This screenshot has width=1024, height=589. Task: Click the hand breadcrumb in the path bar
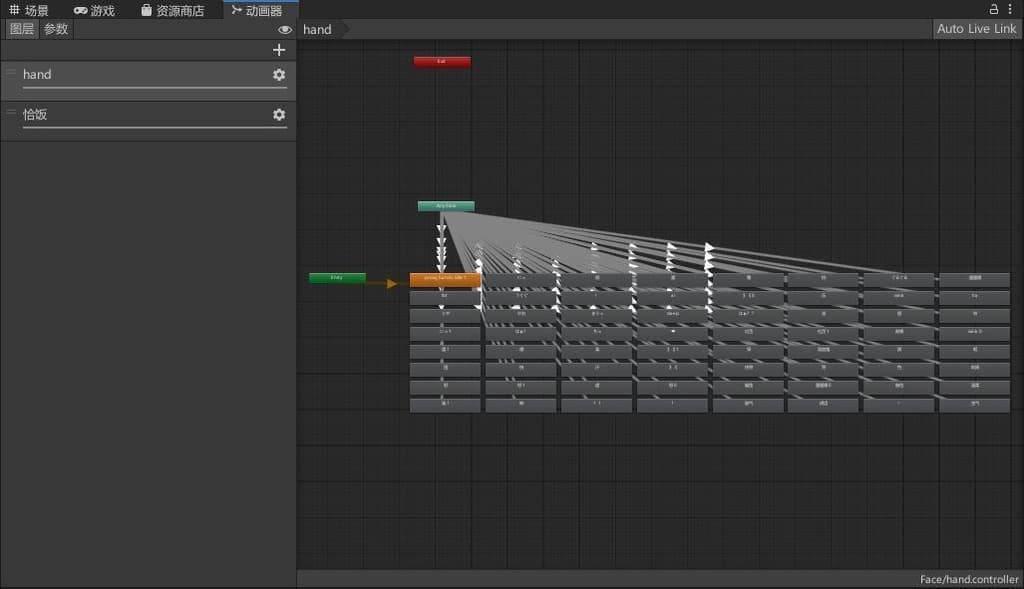[x=318, y=29]
